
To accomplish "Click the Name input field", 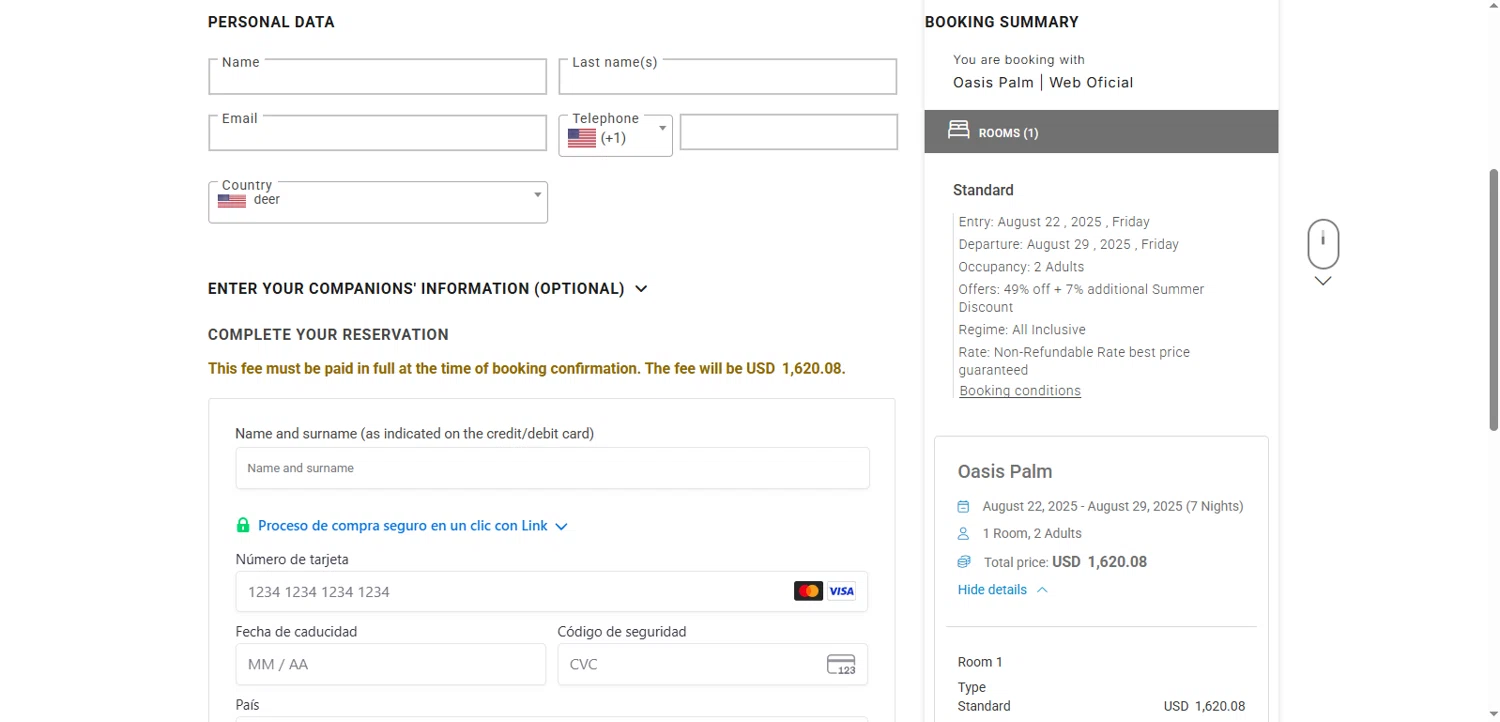I will pyautogui.click(x=377, y=77).
